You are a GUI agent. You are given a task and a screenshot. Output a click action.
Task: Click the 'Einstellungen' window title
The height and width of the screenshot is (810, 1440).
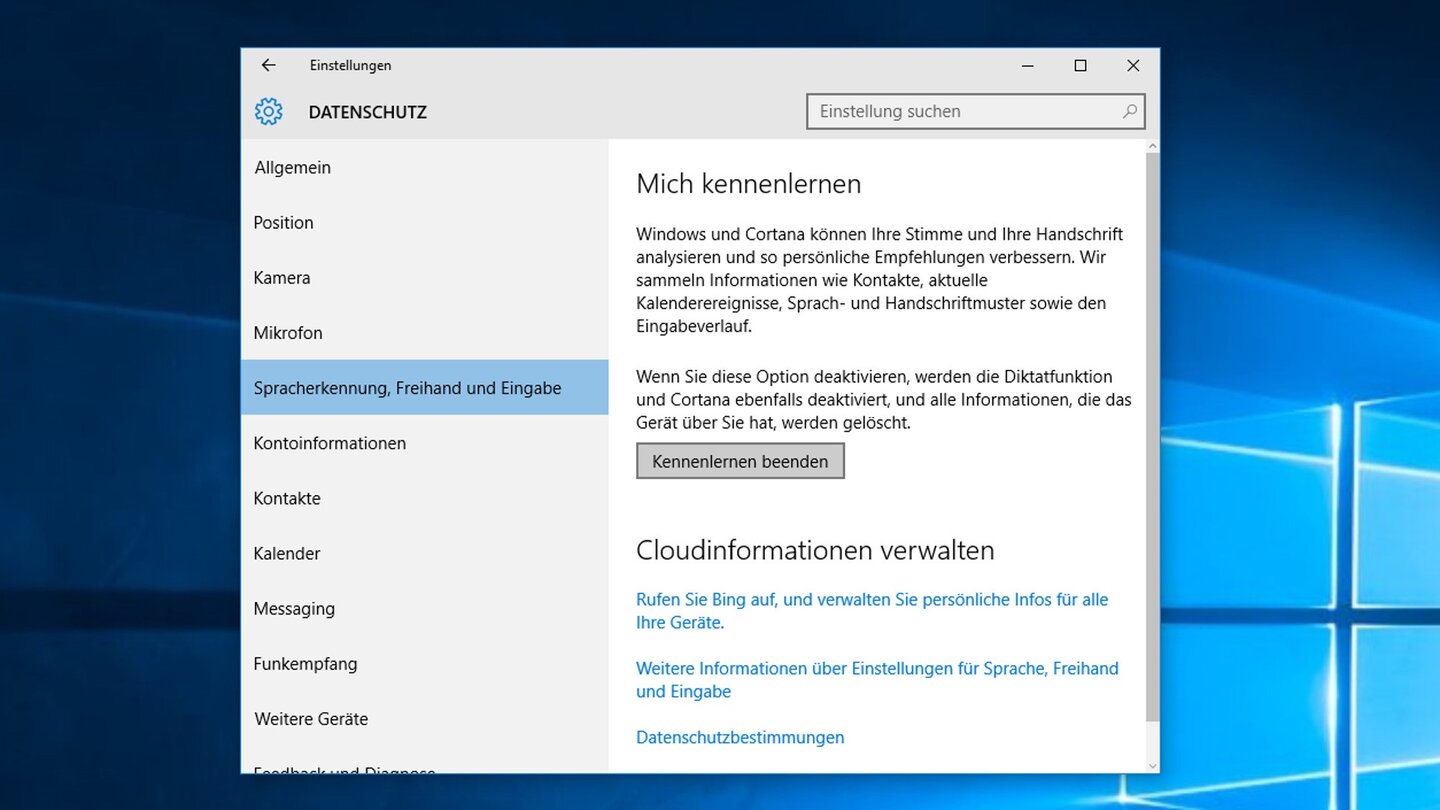coord(350,65)
